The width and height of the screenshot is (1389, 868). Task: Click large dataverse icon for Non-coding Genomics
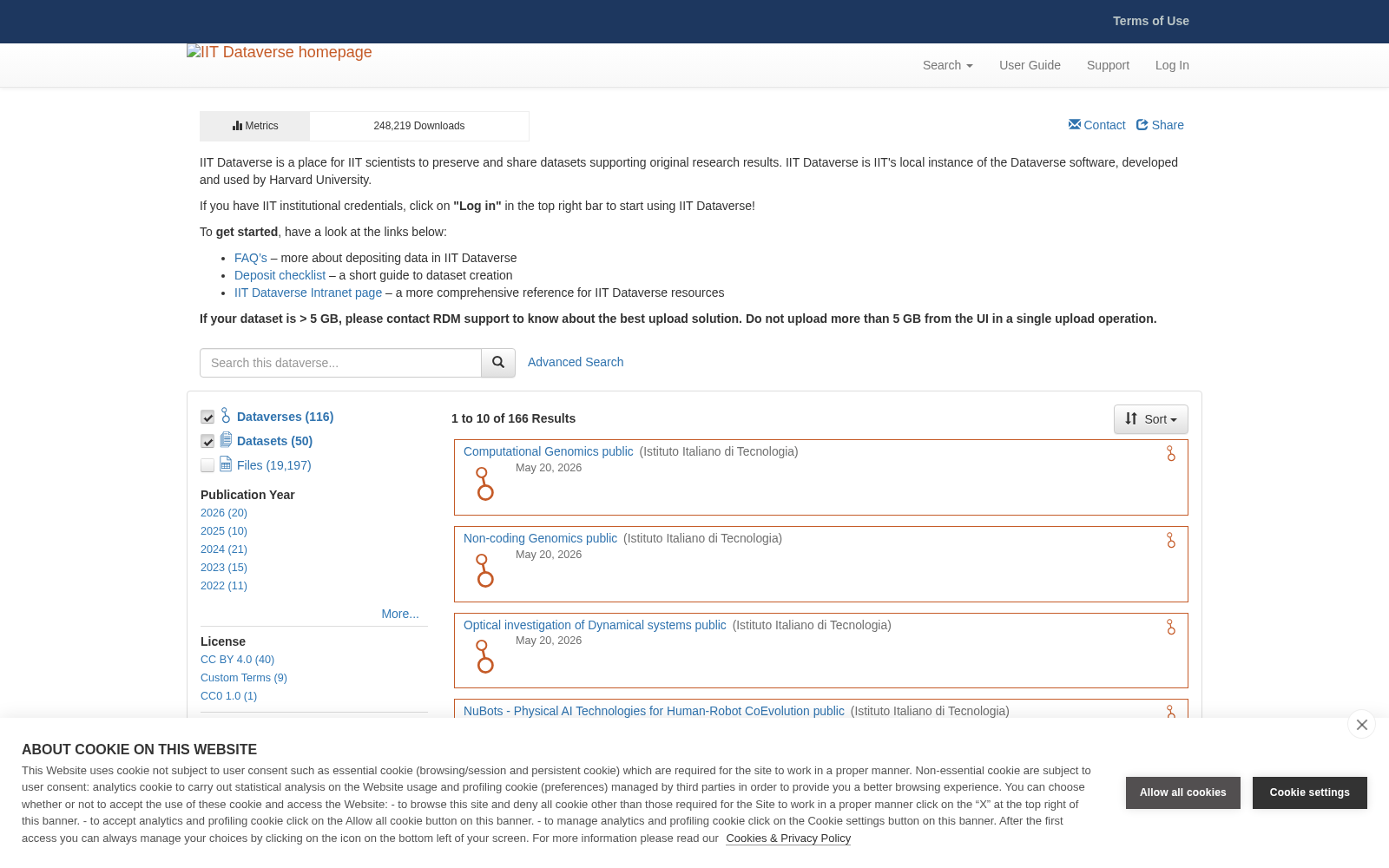(x=484, y=570)
